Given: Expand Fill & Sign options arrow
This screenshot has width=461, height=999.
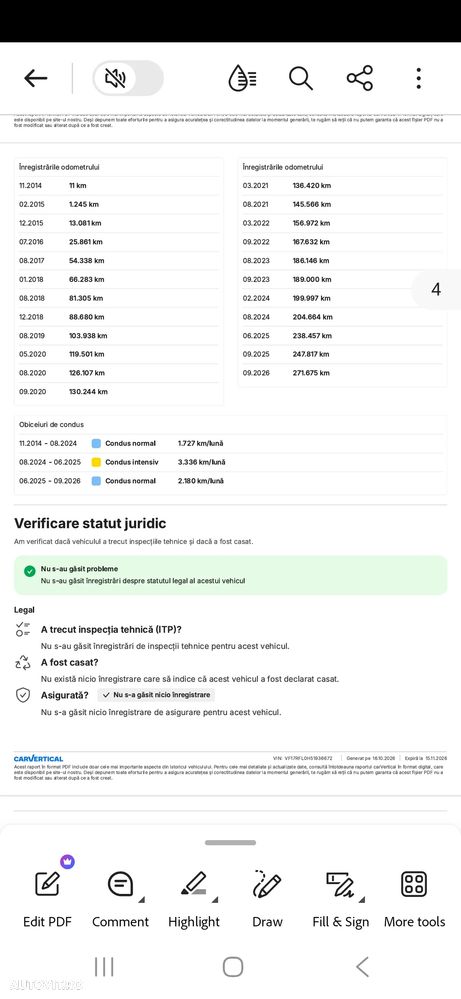Looking at the screenshot, I should point(362,900).
